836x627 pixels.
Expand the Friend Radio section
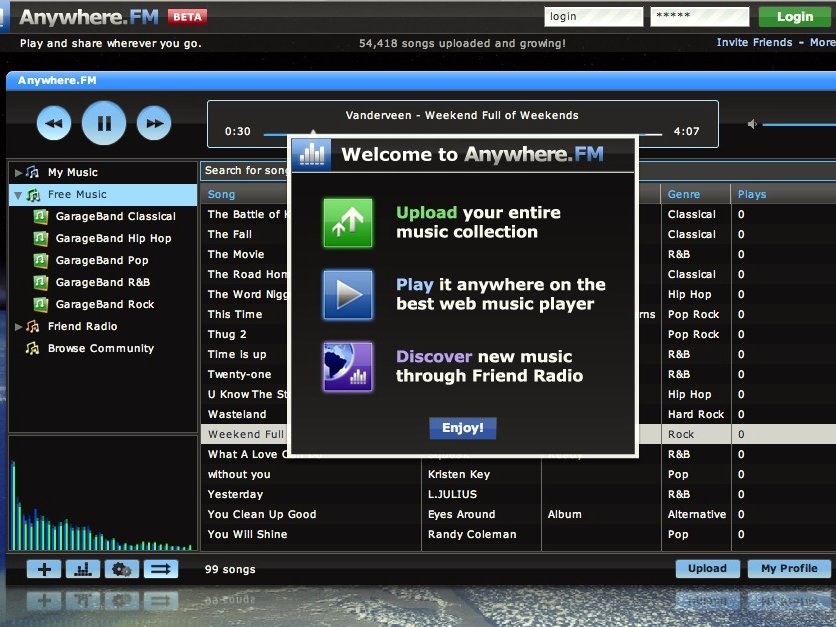[18, 327]
